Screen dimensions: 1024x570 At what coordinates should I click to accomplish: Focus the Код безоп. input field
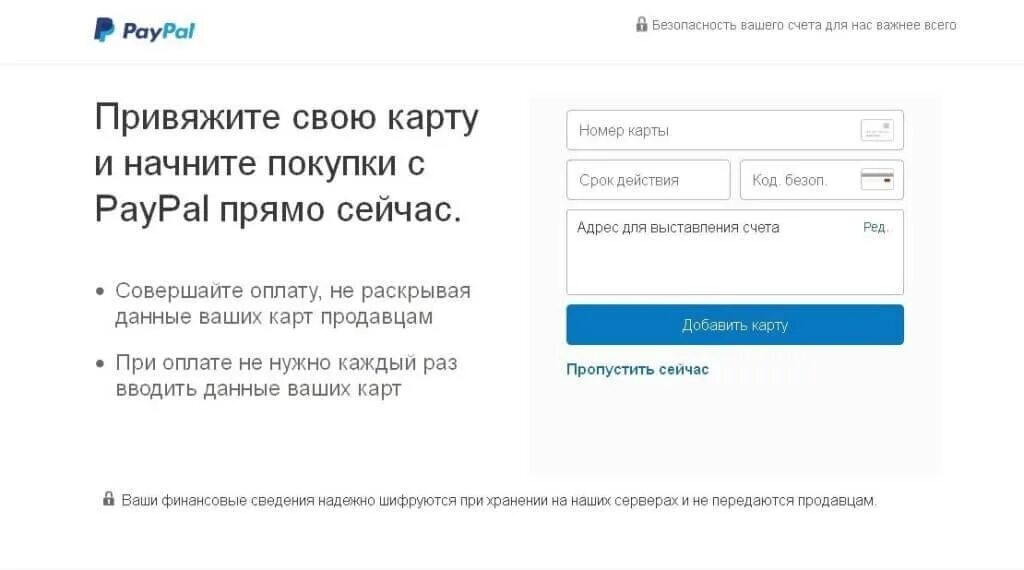click(822, 180)
